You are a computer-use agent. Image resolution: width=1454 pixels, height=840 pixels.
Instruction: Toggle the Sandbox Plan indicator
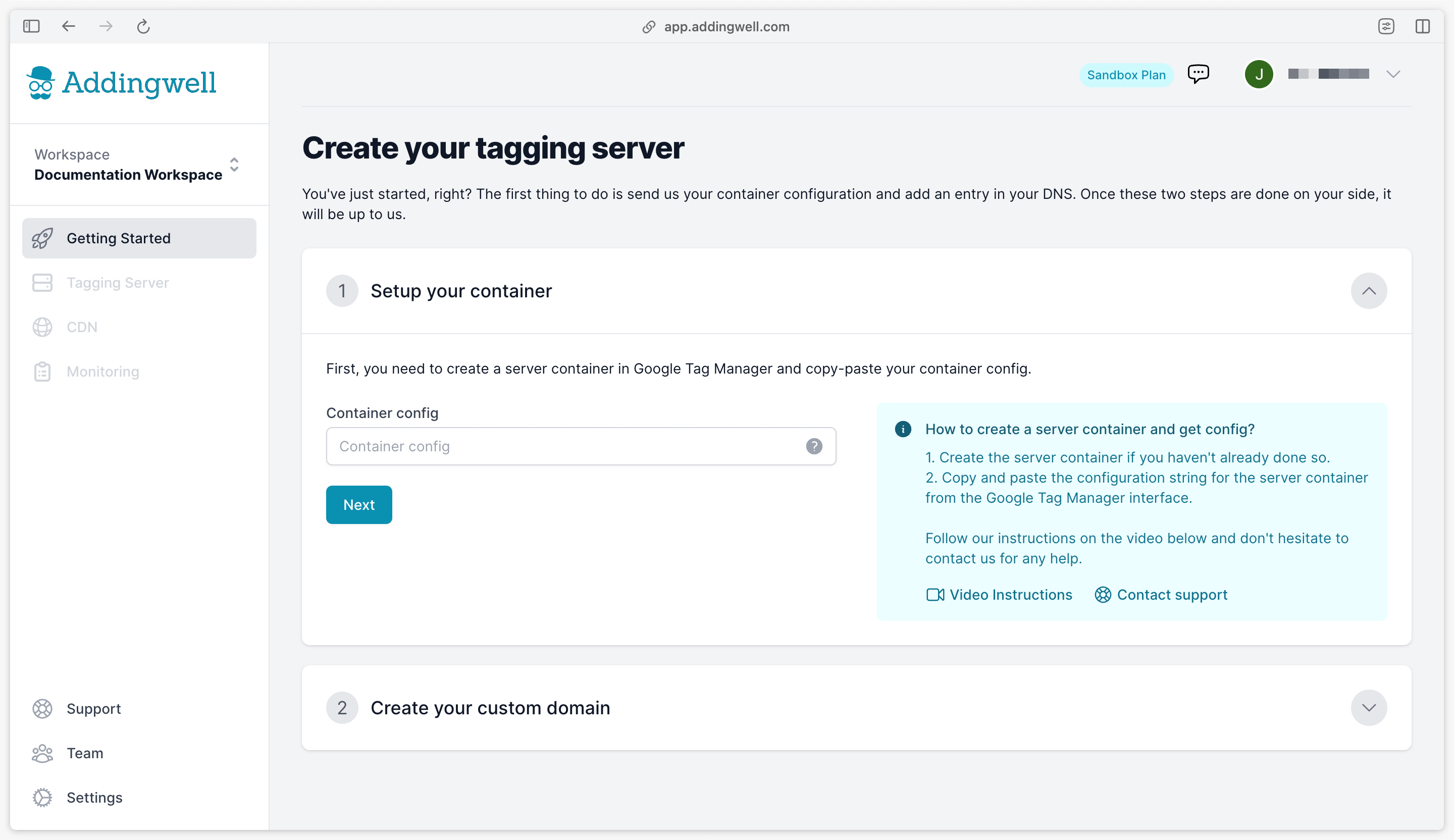tap(1127, 74)
